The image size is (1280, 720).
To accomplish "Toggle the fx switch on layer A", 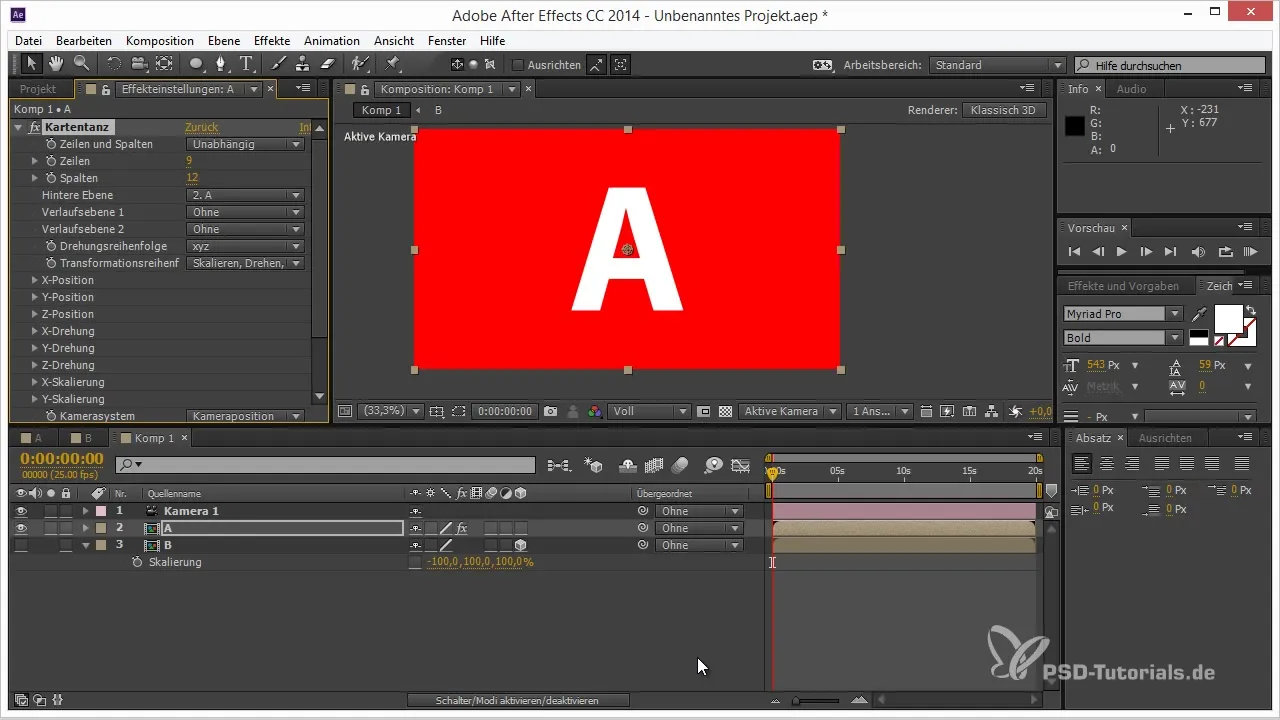I will point(461,528).
